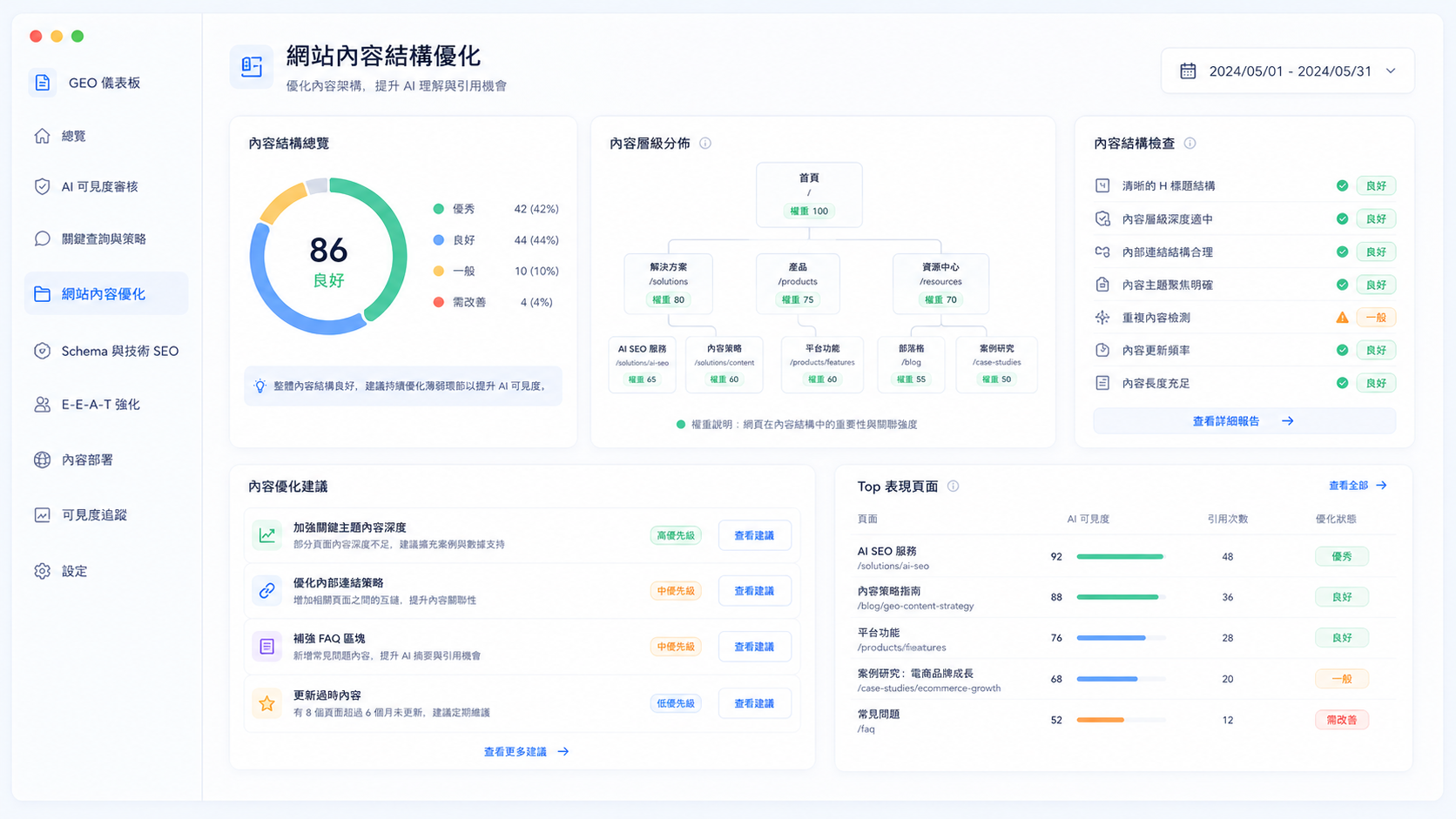Click the GEO 儀表板 logo icon
Screen dimensions: 1456x819
tap(43, 83)
